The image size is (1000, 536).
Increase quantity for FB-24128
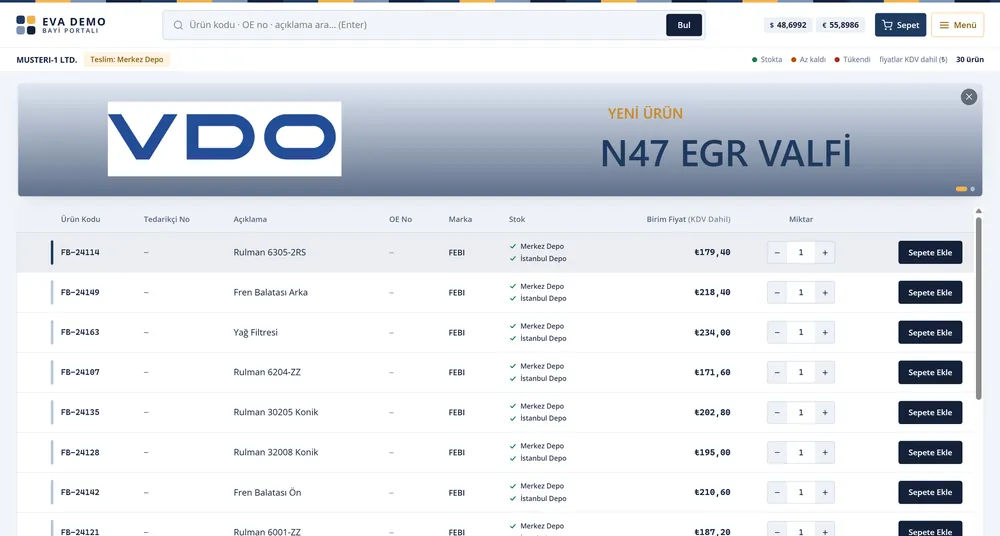click(825, 452)
